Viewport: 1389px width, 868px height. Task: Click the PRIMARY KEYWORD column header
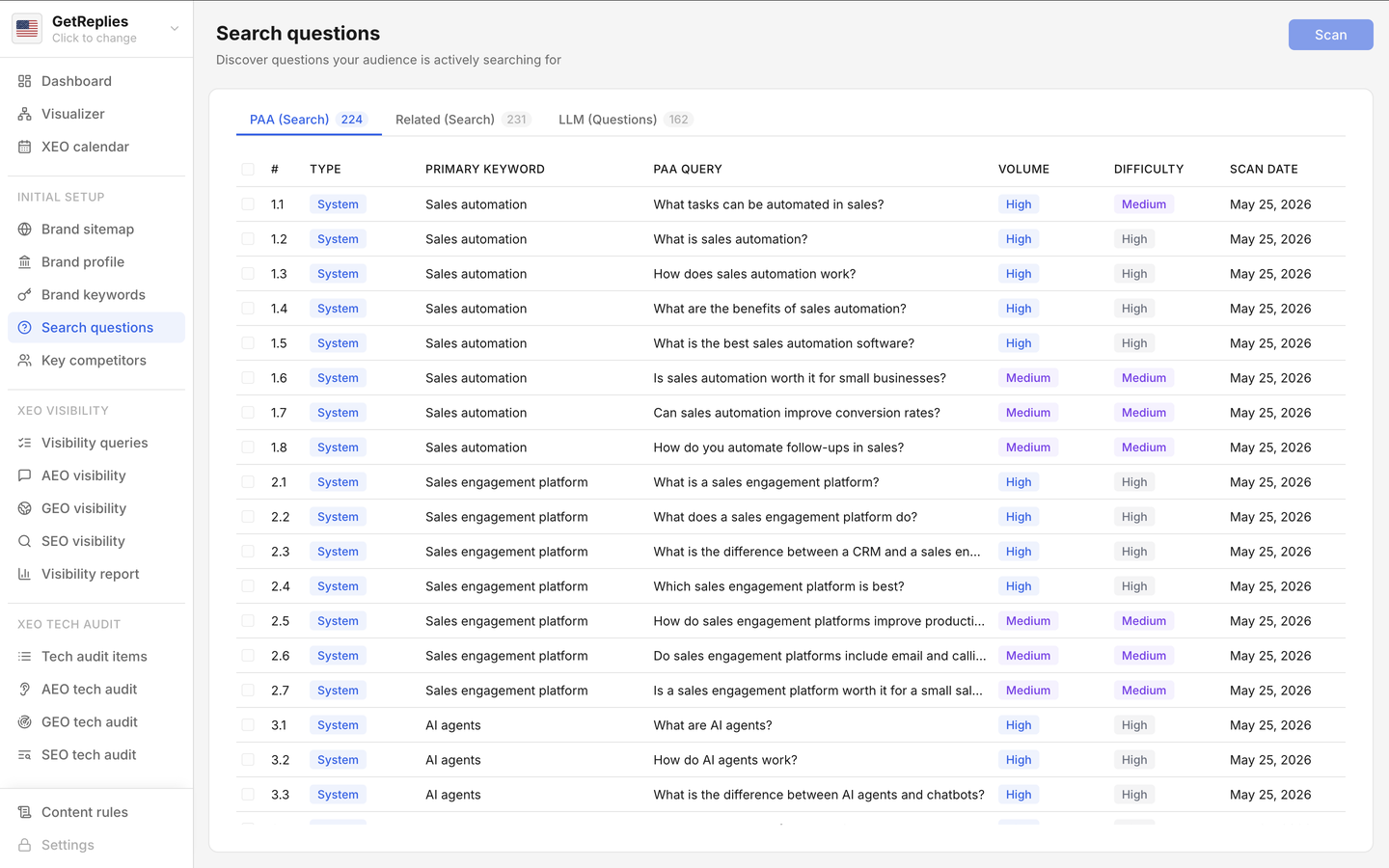pyautogui.click(x=485, y=169)
